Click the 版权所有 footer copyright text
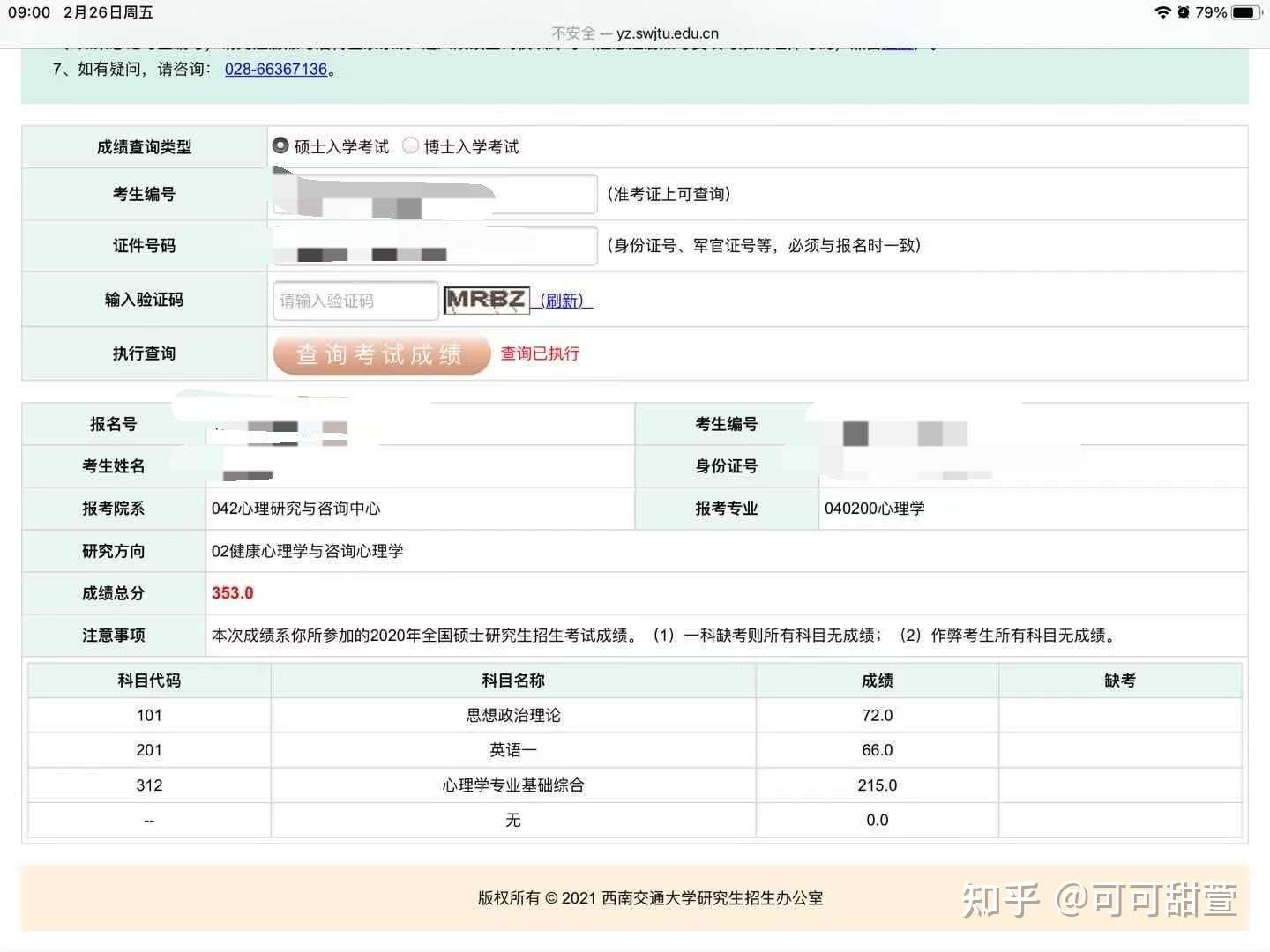This screenshot has height=952, width=1270. click(x=651, y=898)
